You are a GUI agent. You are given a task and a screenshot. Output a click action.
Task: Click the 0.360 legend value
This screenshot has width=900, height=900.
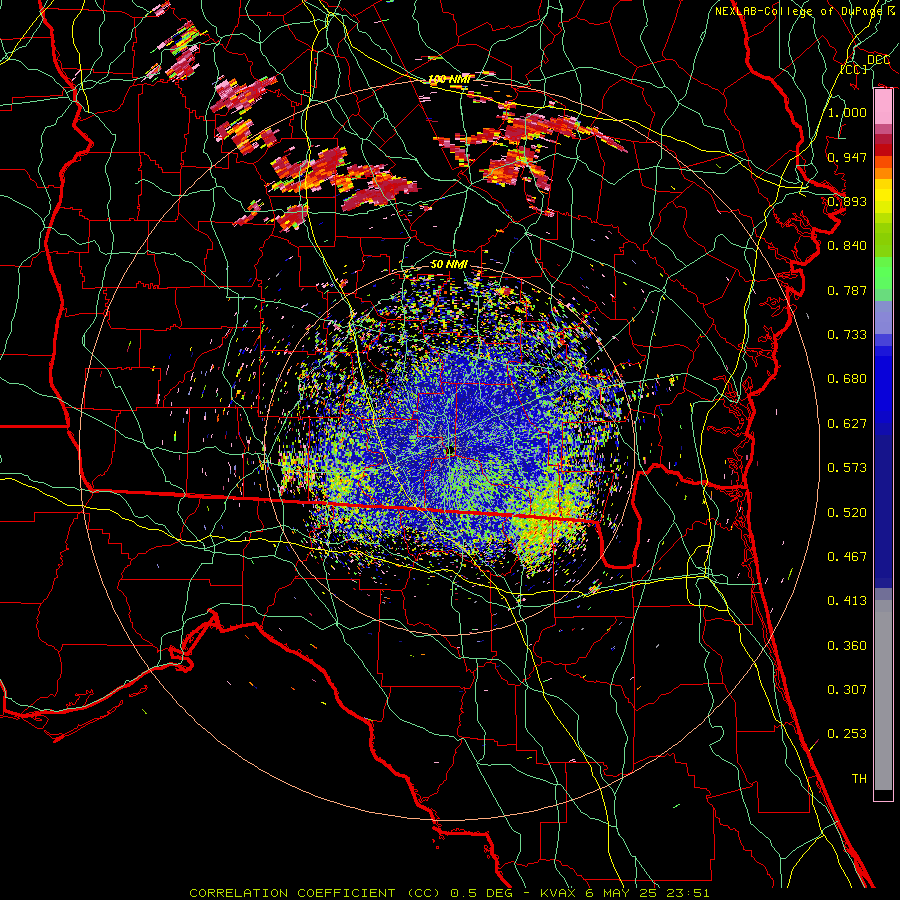[x=847, y=645]
